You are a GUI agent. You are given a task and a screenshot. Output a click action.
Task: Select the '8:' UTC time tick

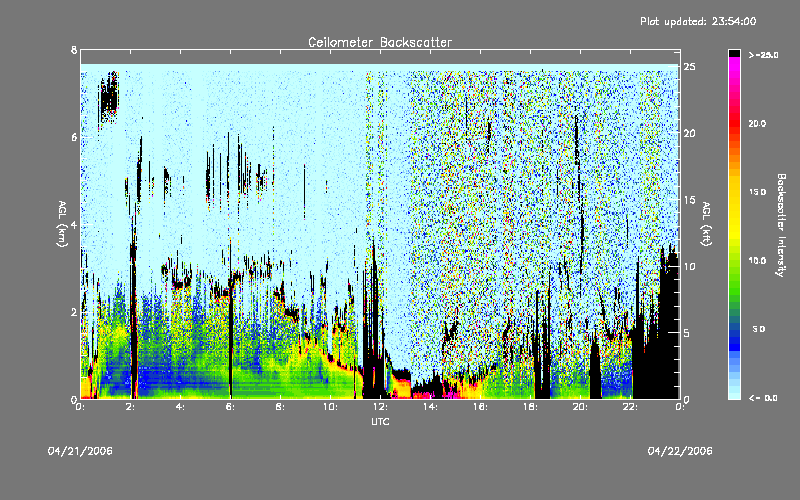point(280,407)
